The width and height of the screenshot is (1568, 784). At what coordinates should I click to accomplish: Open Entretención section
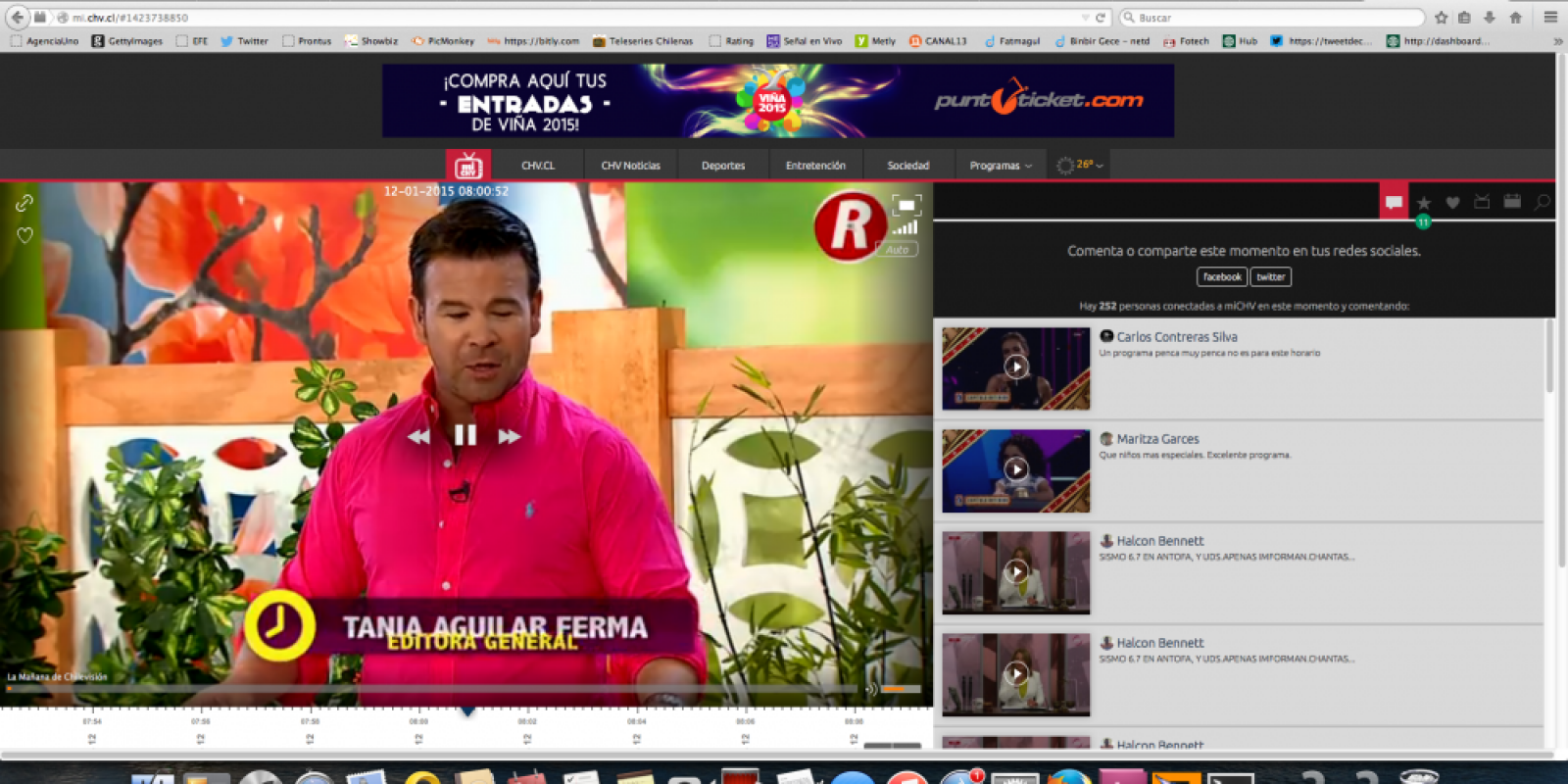coord(815,166)
